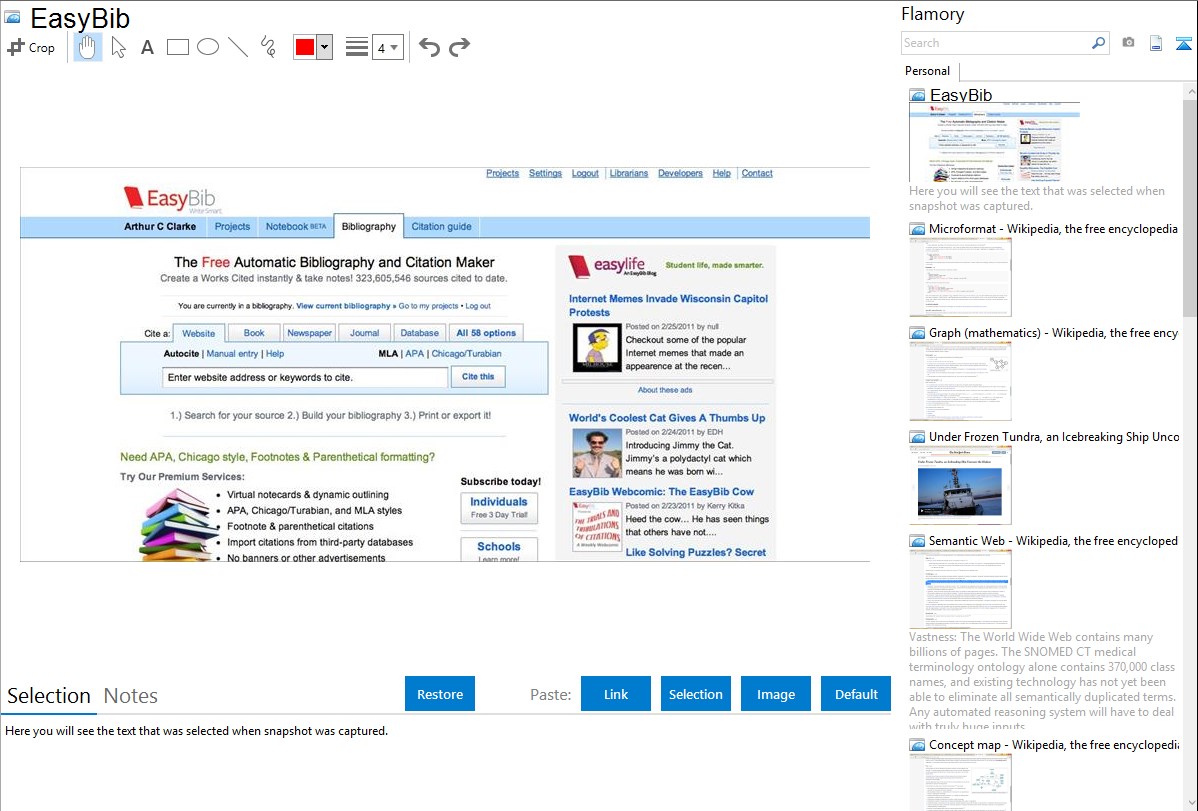
Task: Click the icon next to Concept map snapshot
Action: (x=918, y=745)
